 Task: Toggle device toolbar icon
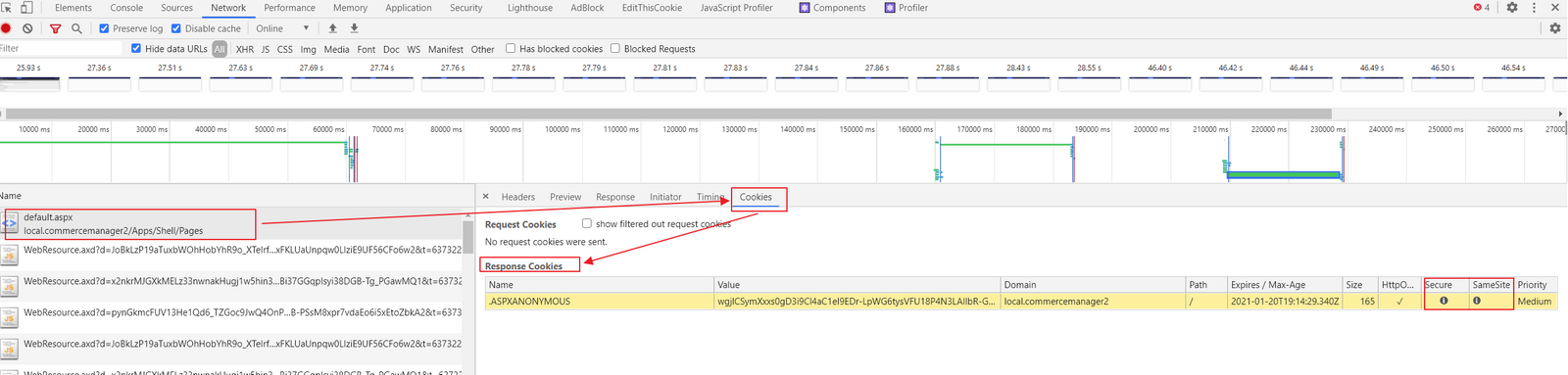26,7
